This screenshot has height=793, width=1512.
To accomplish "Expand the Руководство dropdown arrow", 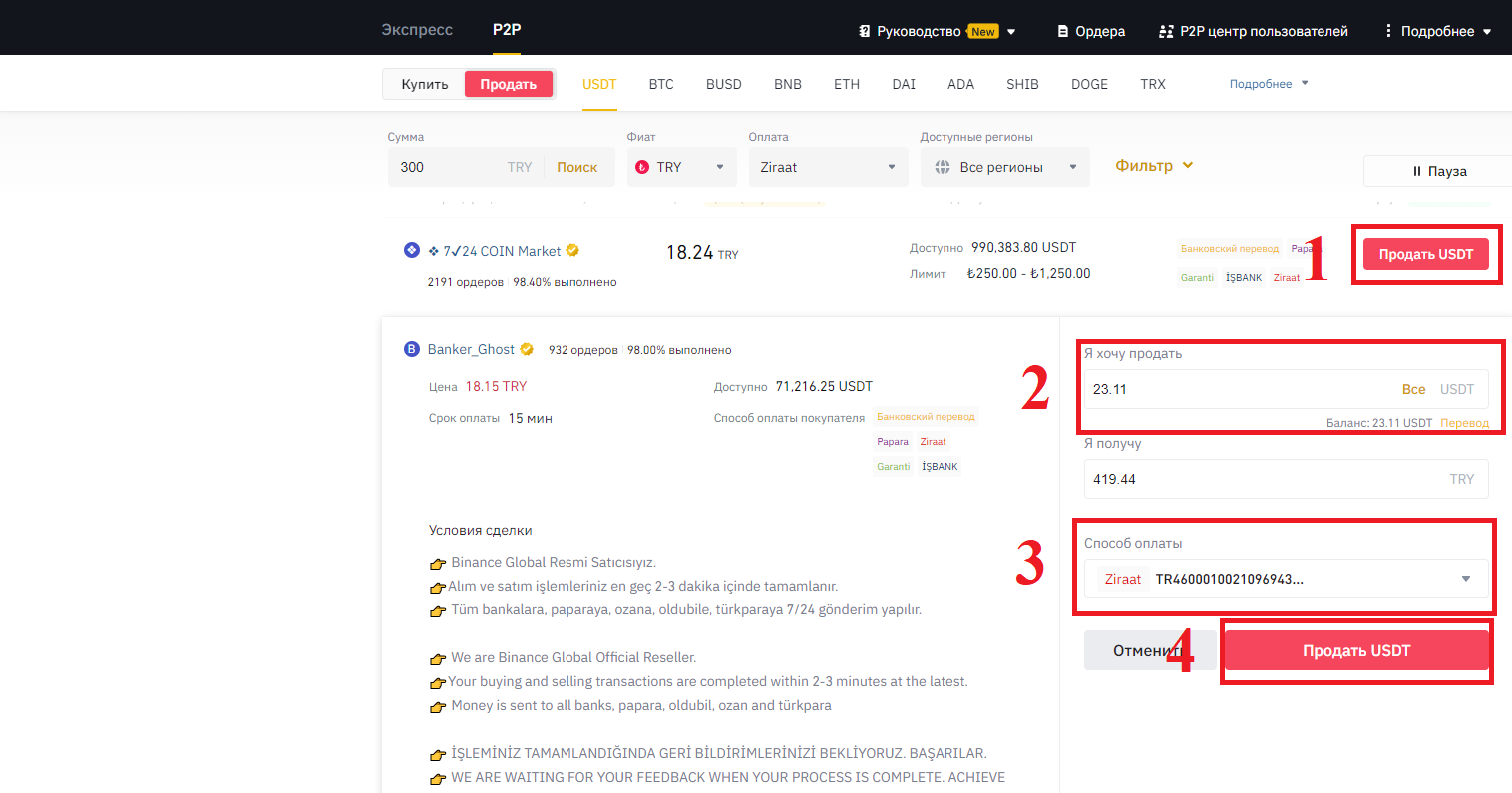I will (x=1011, y=32).
